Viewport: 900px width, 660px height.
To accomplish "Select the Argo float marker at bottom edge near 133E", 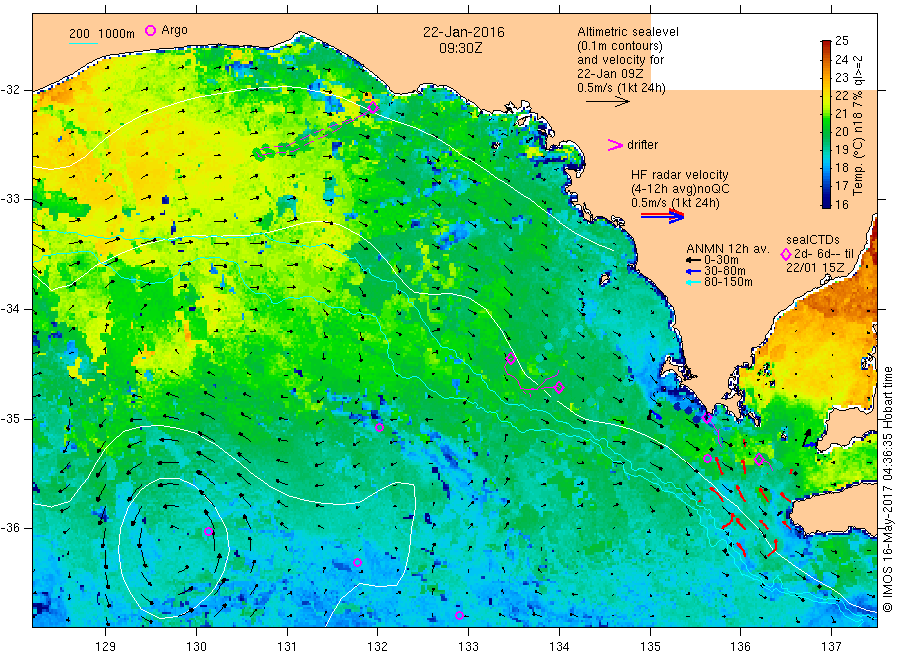I will tap(459, 616).
